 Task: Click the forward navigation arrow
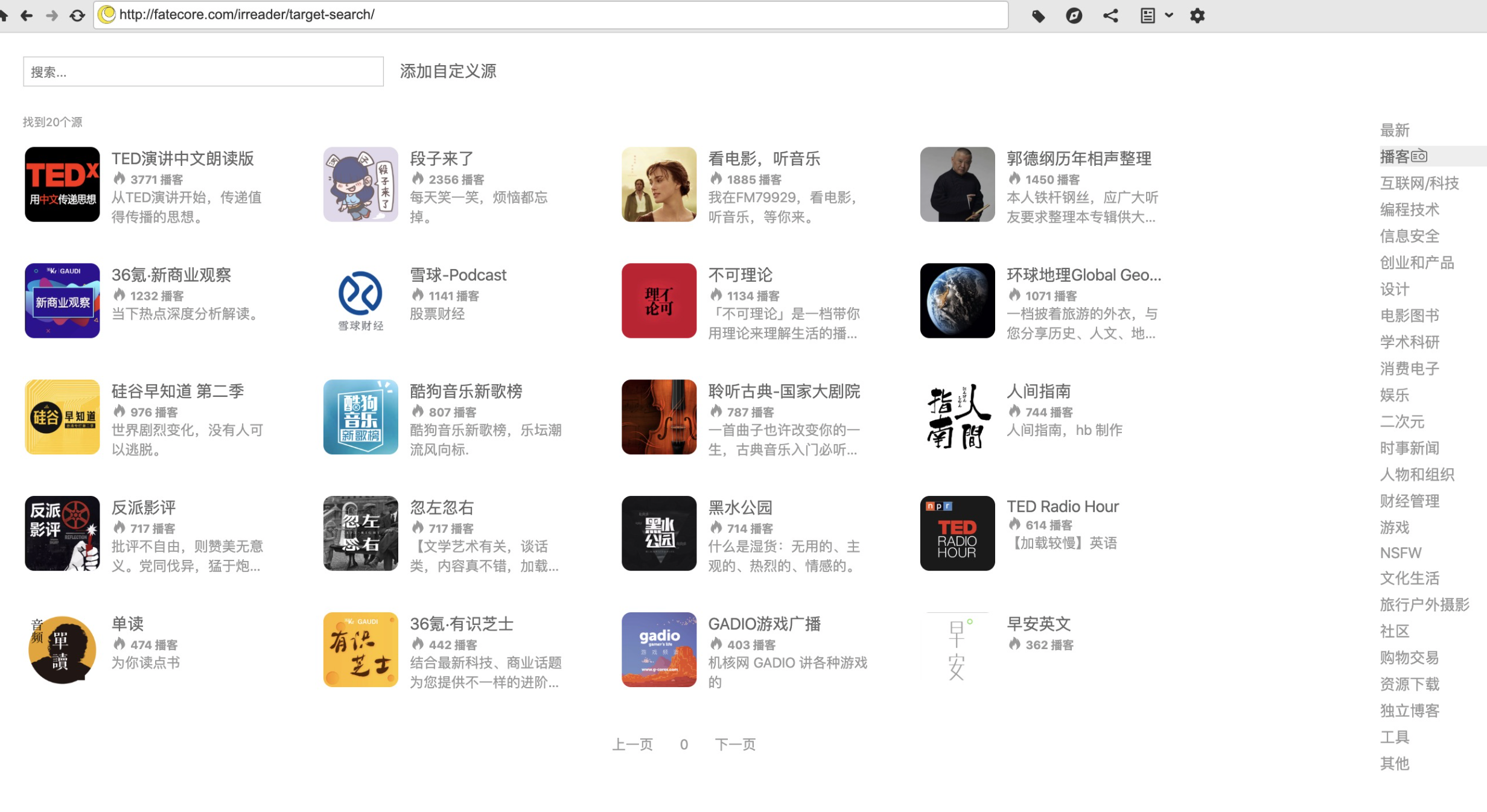[x=52, y=15]
